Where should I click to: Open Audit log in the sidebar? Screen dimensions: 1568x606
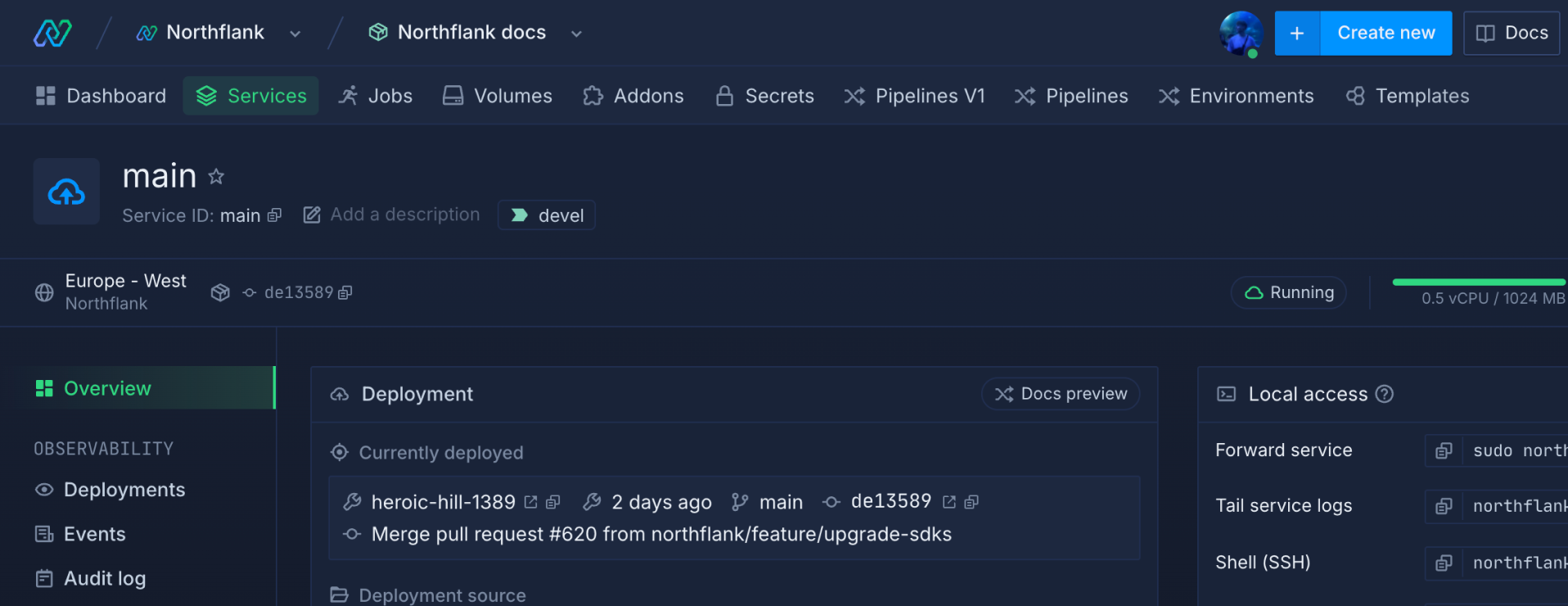105,578
